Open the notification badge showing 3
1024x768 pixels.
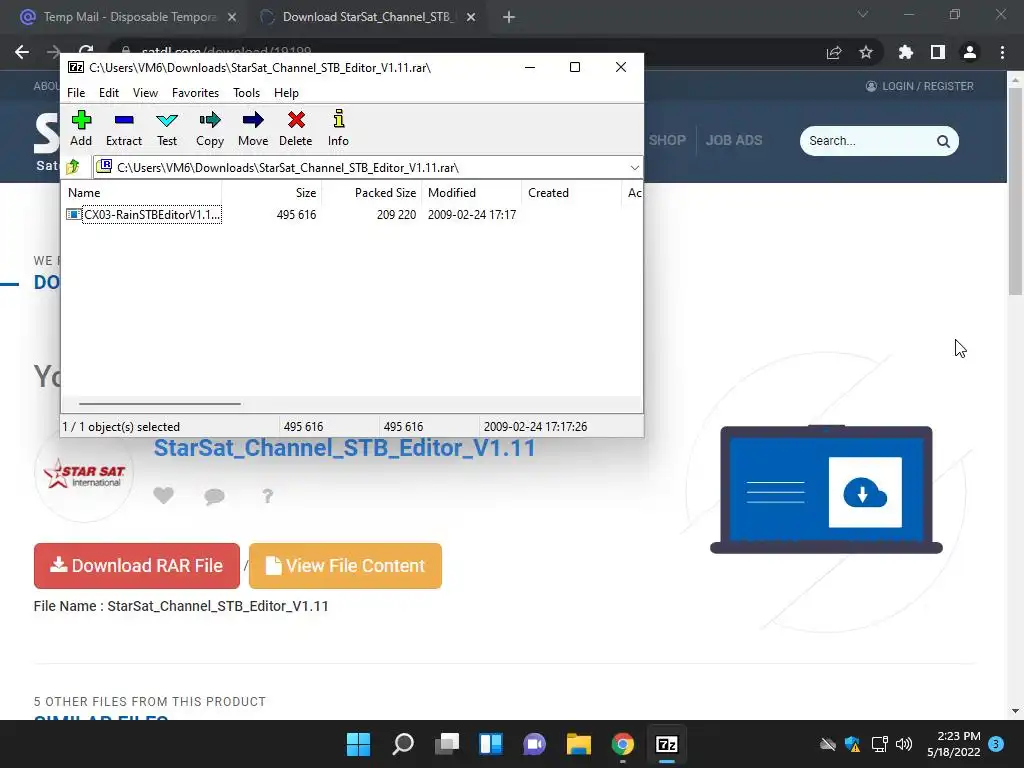996,744
